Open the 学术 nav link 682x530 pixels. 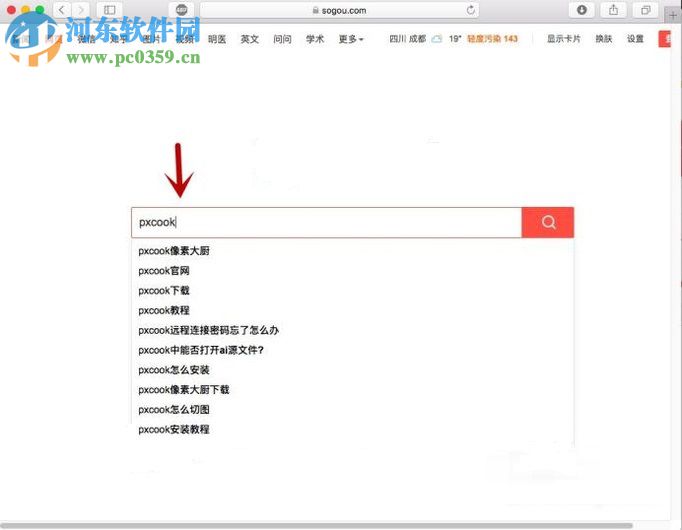pos(315,39)
